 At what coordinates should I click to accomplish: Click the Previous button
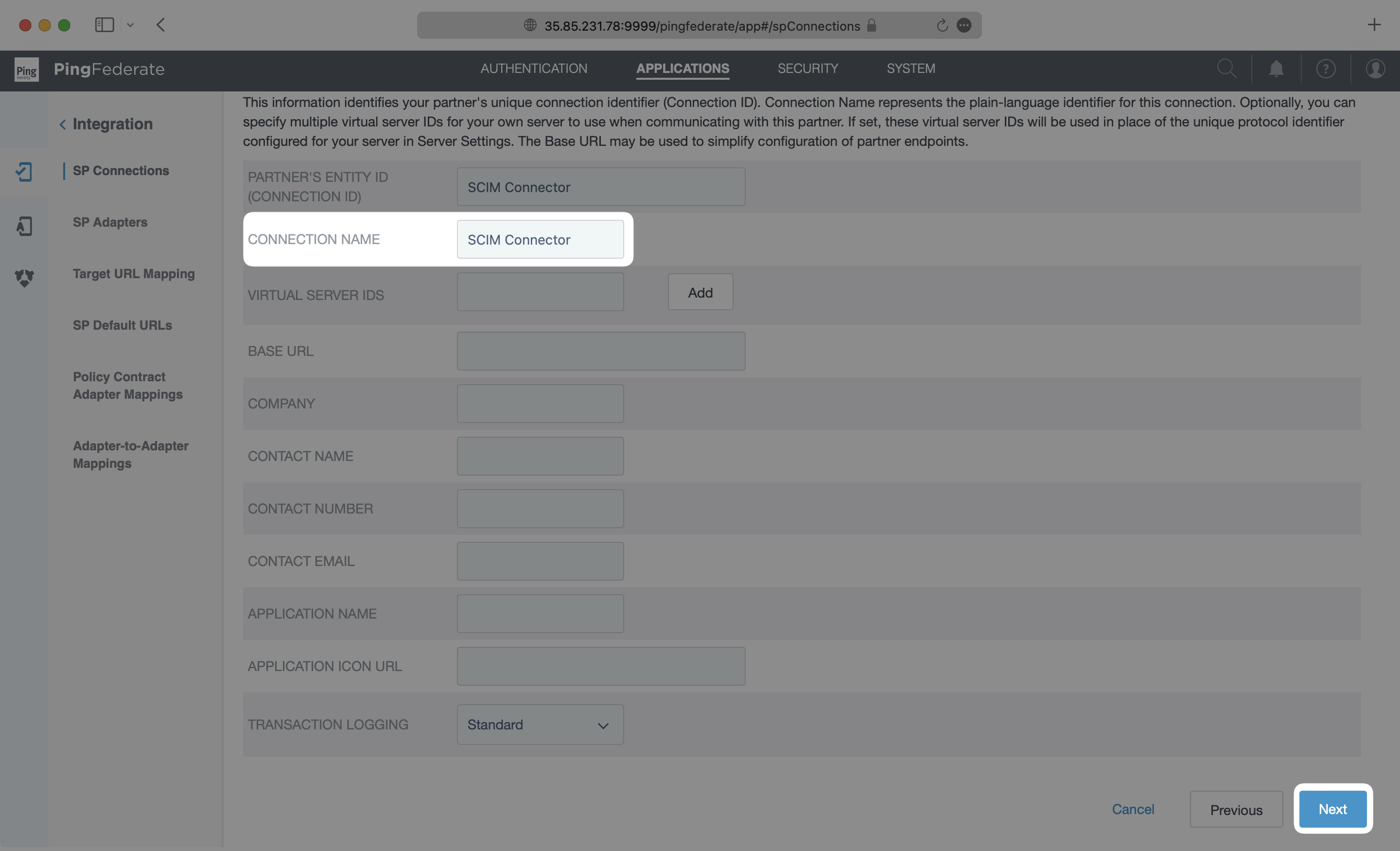pos(1236,810)
